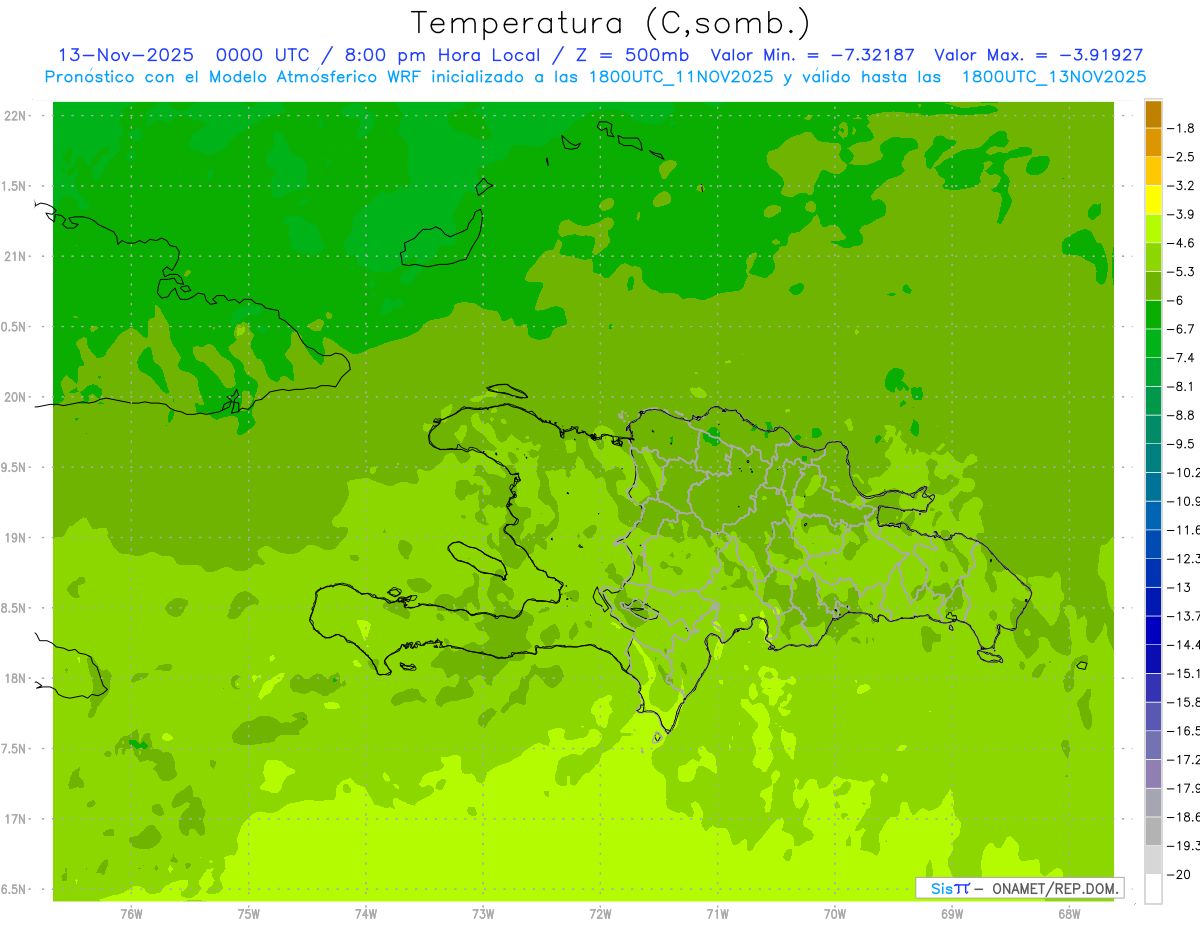Pick the yellow swatch between -3.2 and -3.9
1200x927 pixels.
1153,200
